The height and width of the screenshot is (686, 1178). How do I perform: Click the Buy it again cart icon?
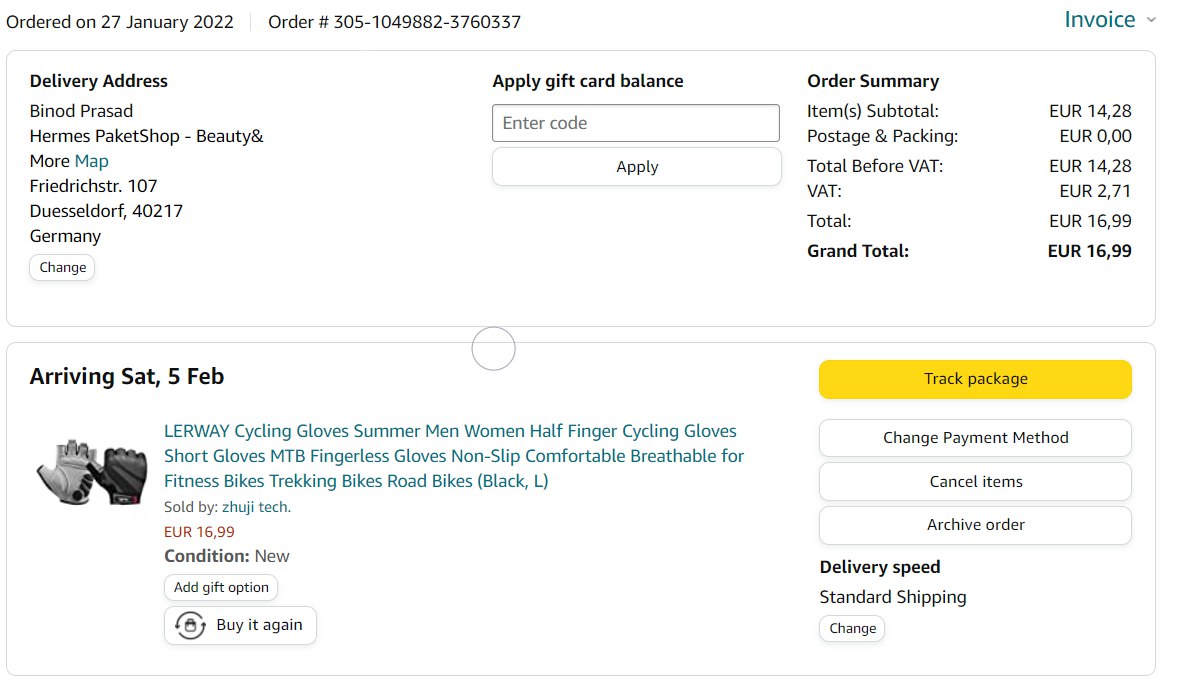[190, 625]
